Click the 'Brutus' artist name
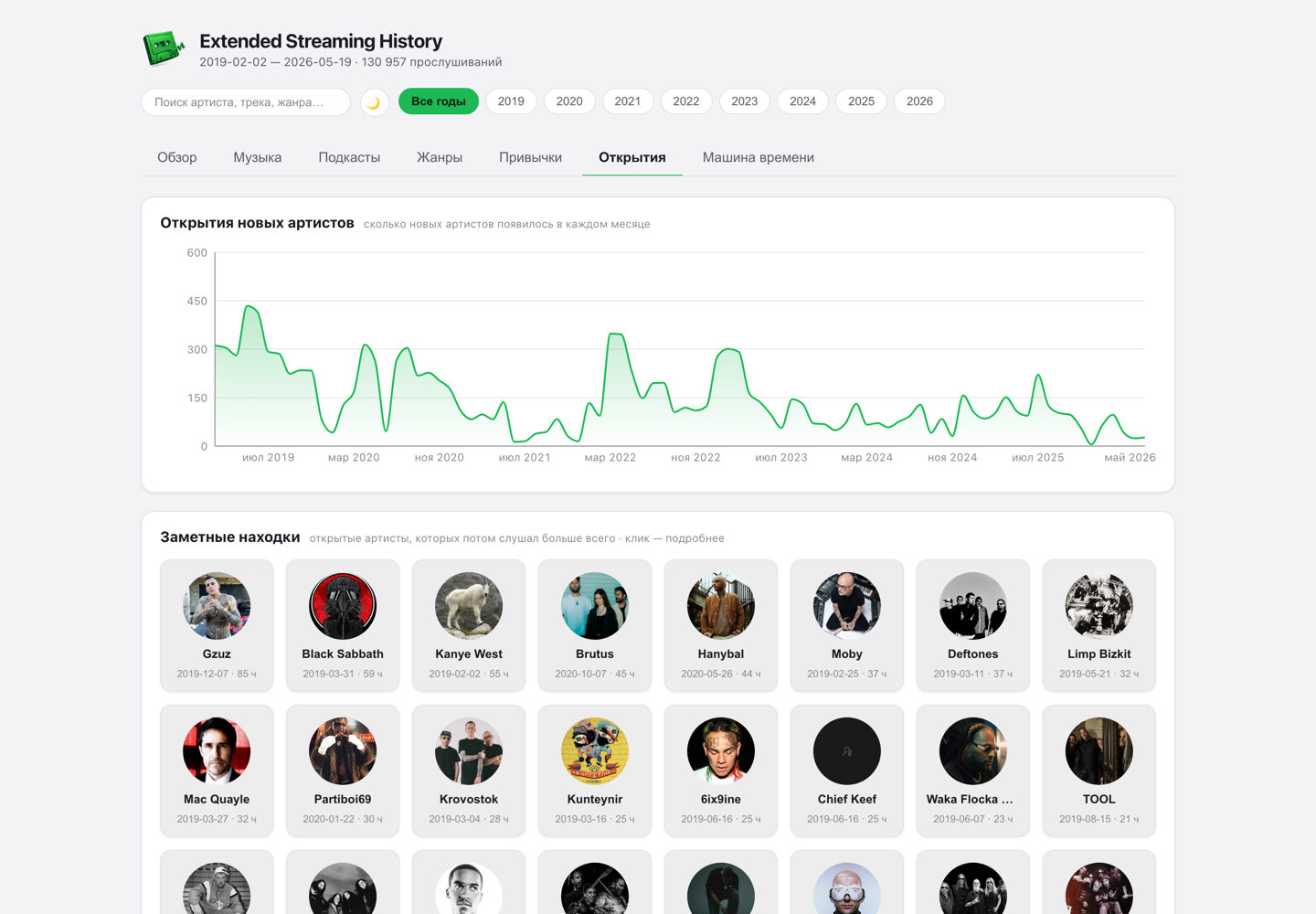The width and height of the screenshot is (1316, 914). [595, 654]
